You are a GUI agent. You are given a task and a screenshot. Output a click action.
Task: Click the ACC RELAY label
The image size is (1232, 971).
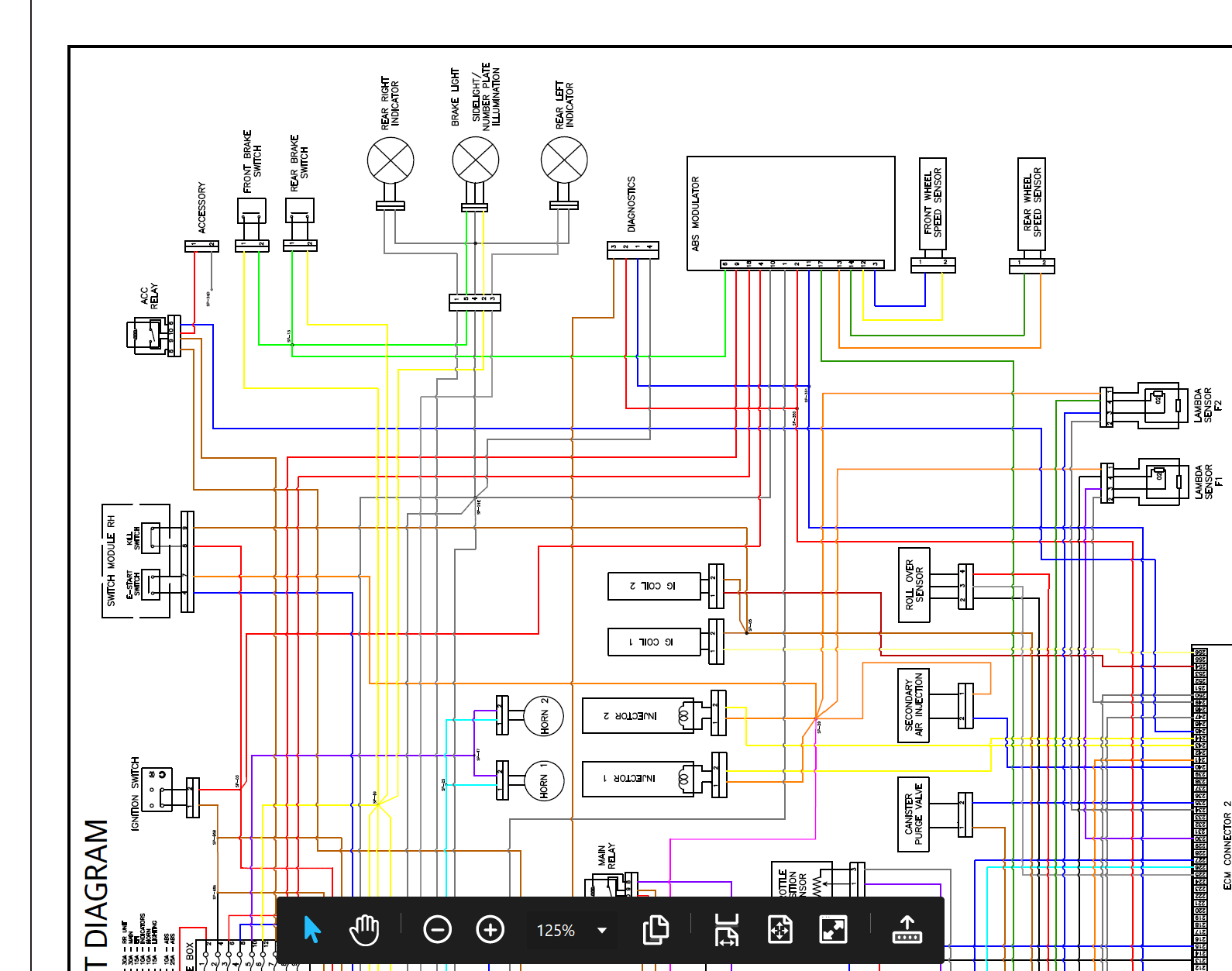[149, 295]
